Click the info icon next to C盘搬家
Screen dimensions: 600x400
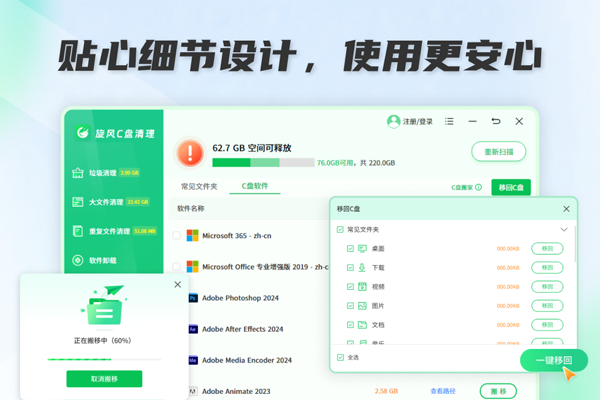(x=478, y=187)
